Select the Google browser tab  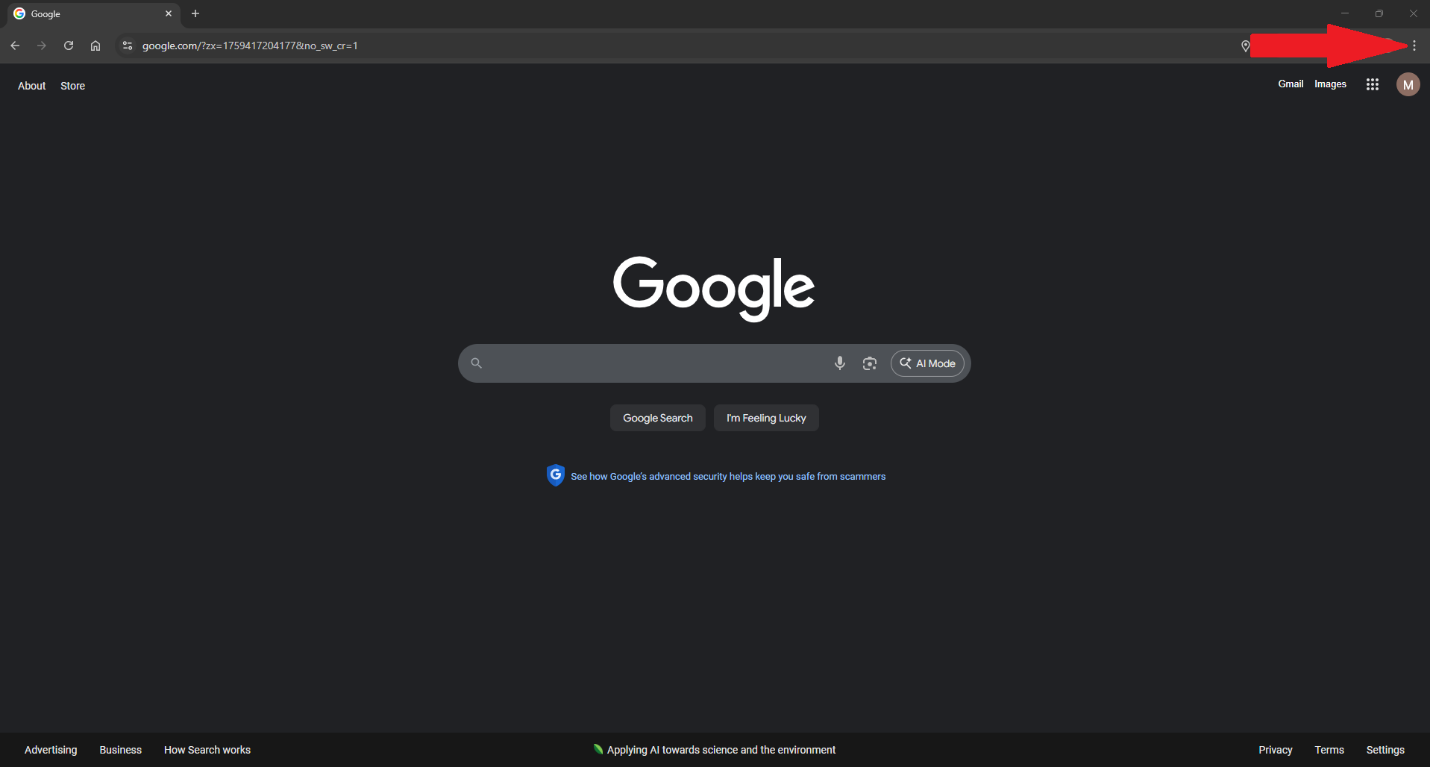92,14
